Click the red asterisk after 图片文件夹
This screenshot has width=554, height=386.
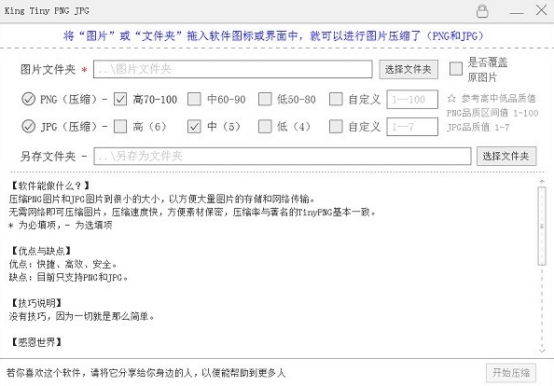[x=84, y=70]
